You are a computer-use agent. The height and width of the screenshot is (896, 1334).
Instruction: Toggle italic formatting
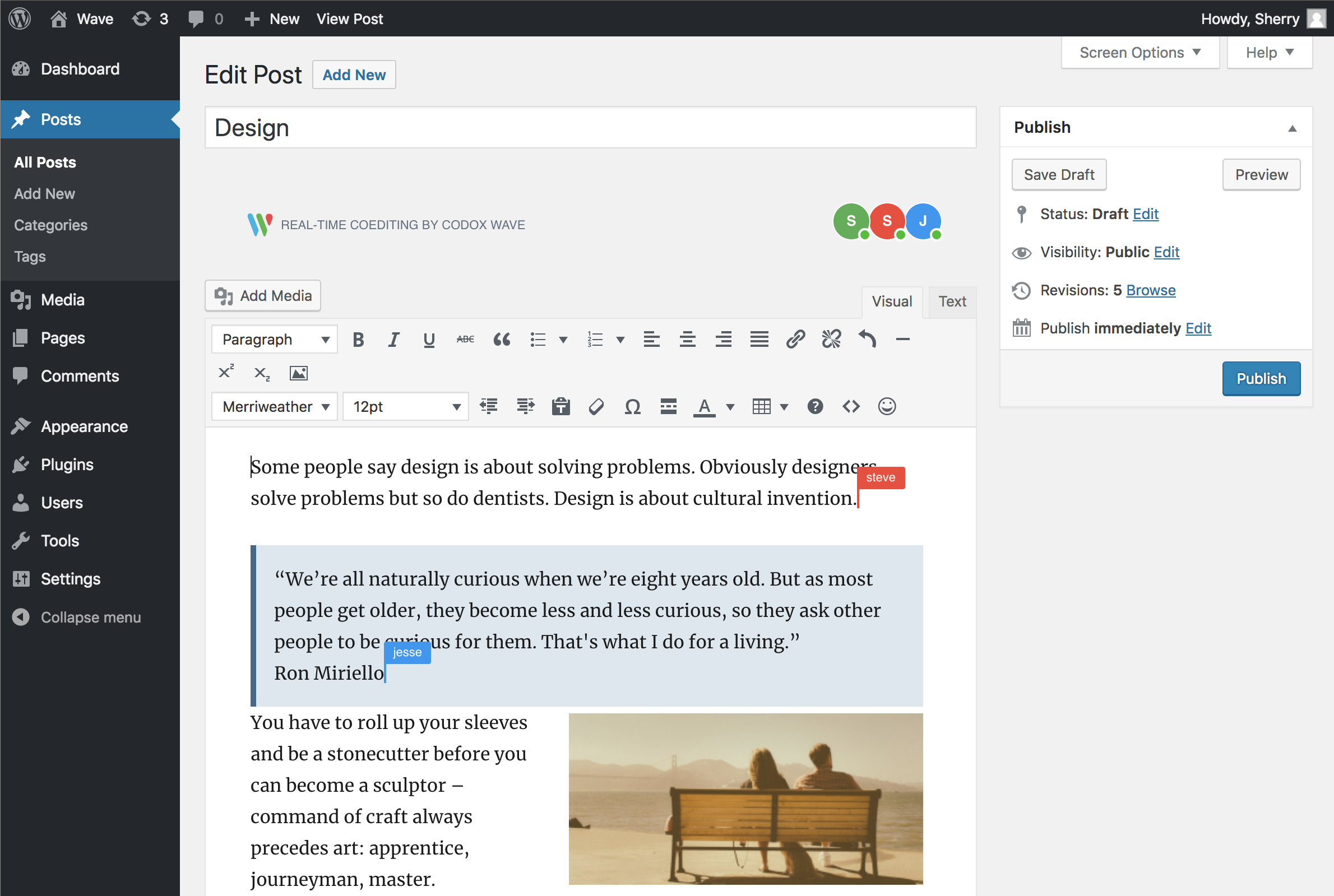tap(393, 340)
